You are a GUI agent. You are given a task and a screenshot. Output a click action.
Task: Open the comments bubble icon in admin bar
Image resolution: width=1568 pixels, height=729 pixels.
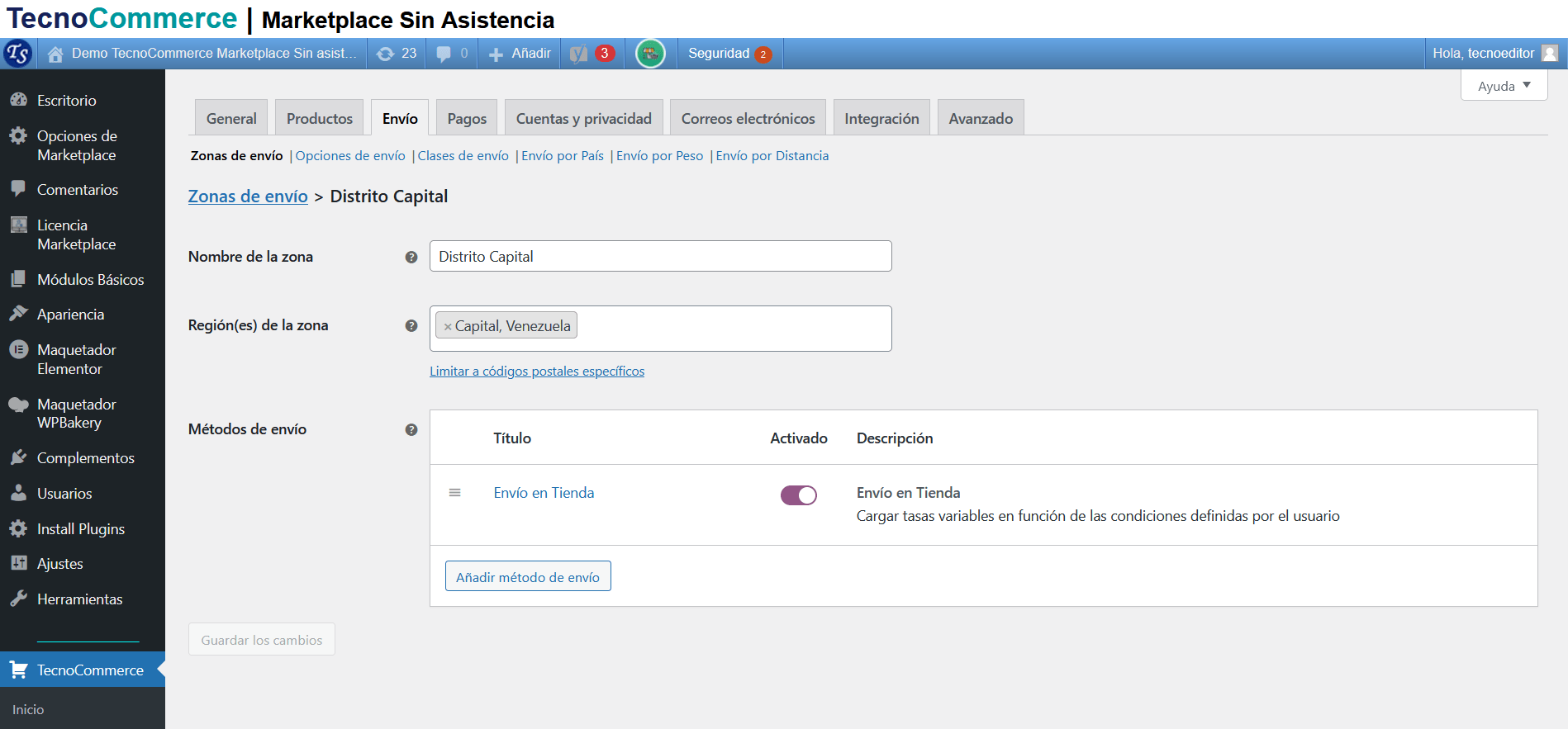click(444, 54)
